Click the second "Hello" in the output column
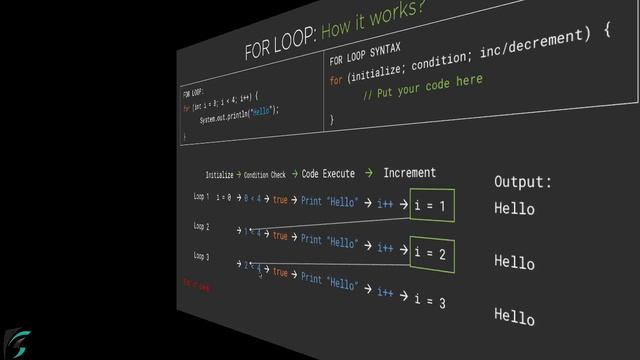This screenshot has height=360, width=640. 514,262
